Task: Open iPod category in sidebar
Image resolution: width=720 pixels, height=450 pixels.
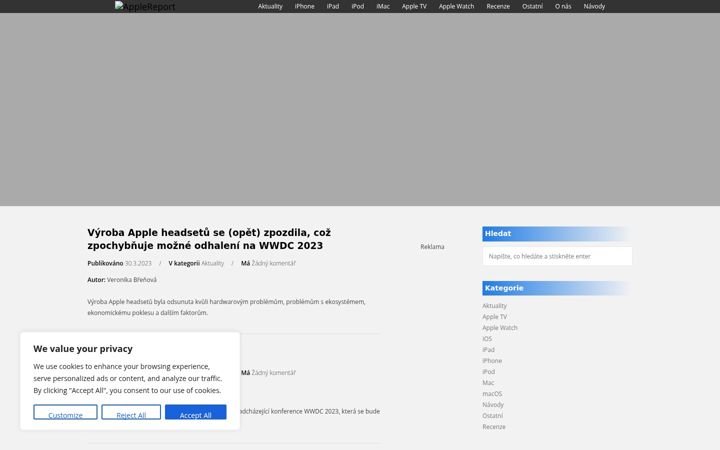Action: coord(489,372)
